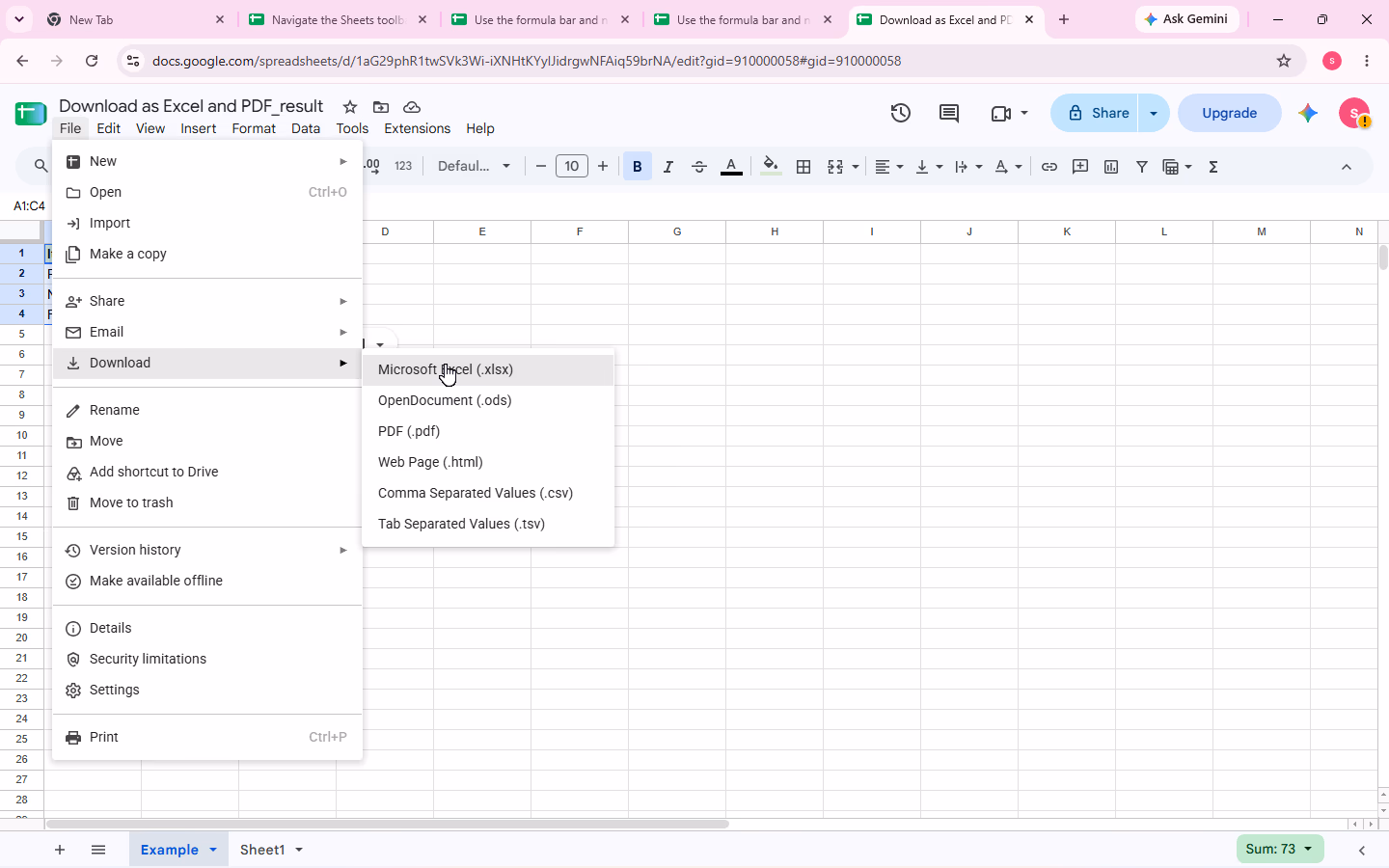Move document using folder icon

(381, 107)
